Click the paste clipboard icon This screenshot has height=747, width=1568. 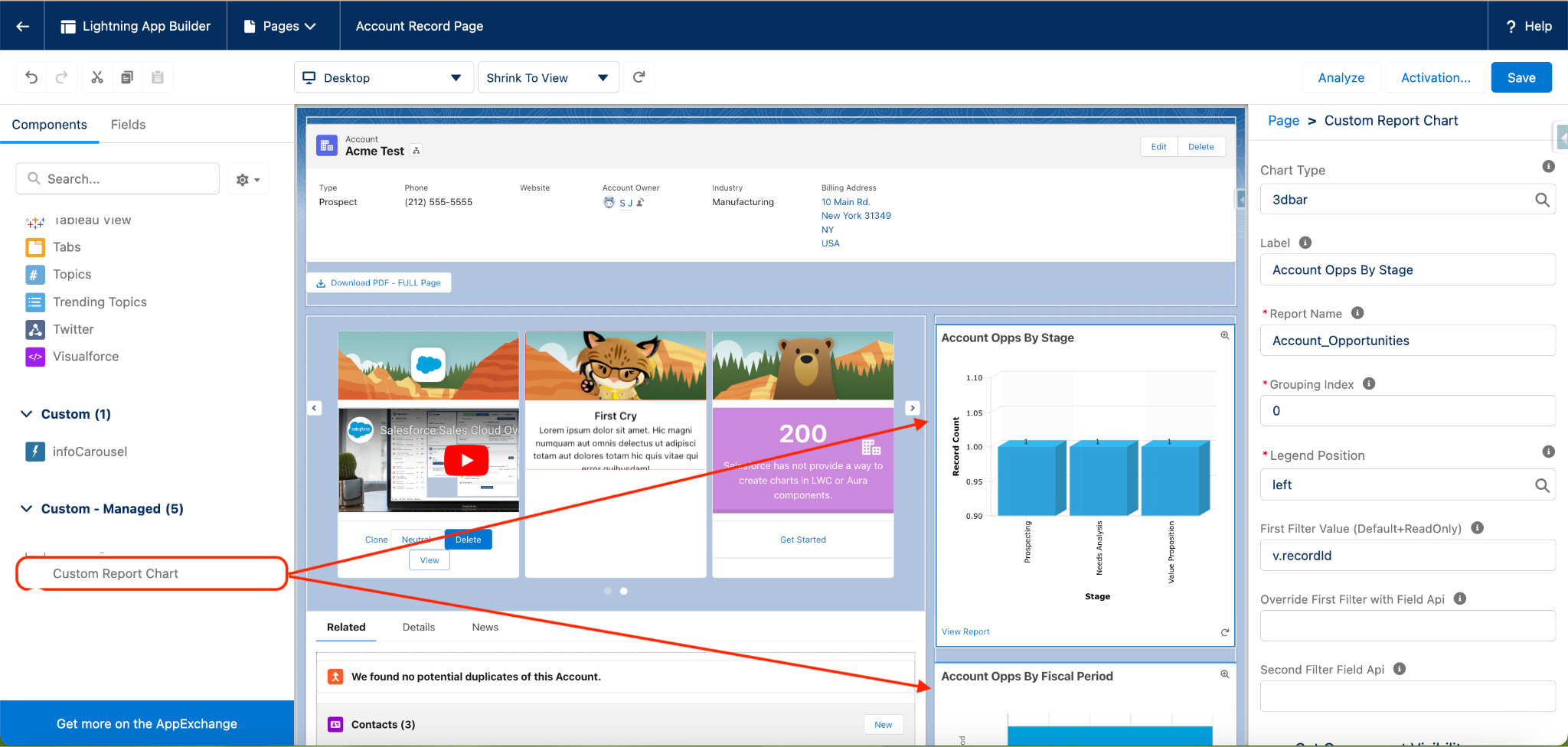point(158,77)
